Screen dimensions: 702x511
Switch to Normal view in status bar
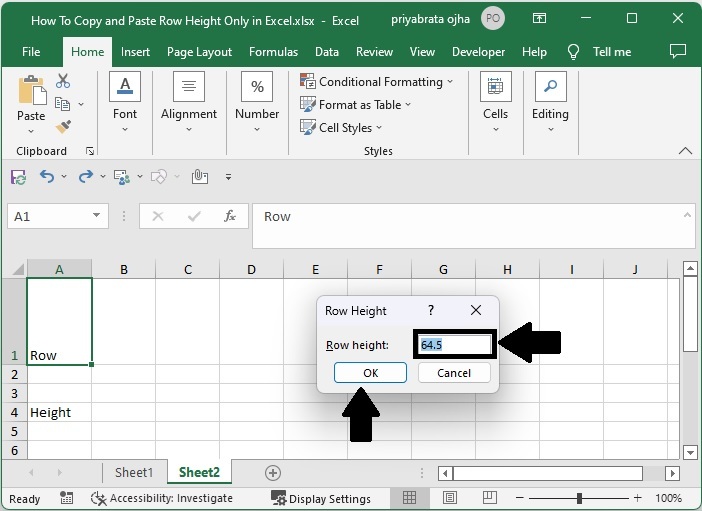[x=410, y=498]
